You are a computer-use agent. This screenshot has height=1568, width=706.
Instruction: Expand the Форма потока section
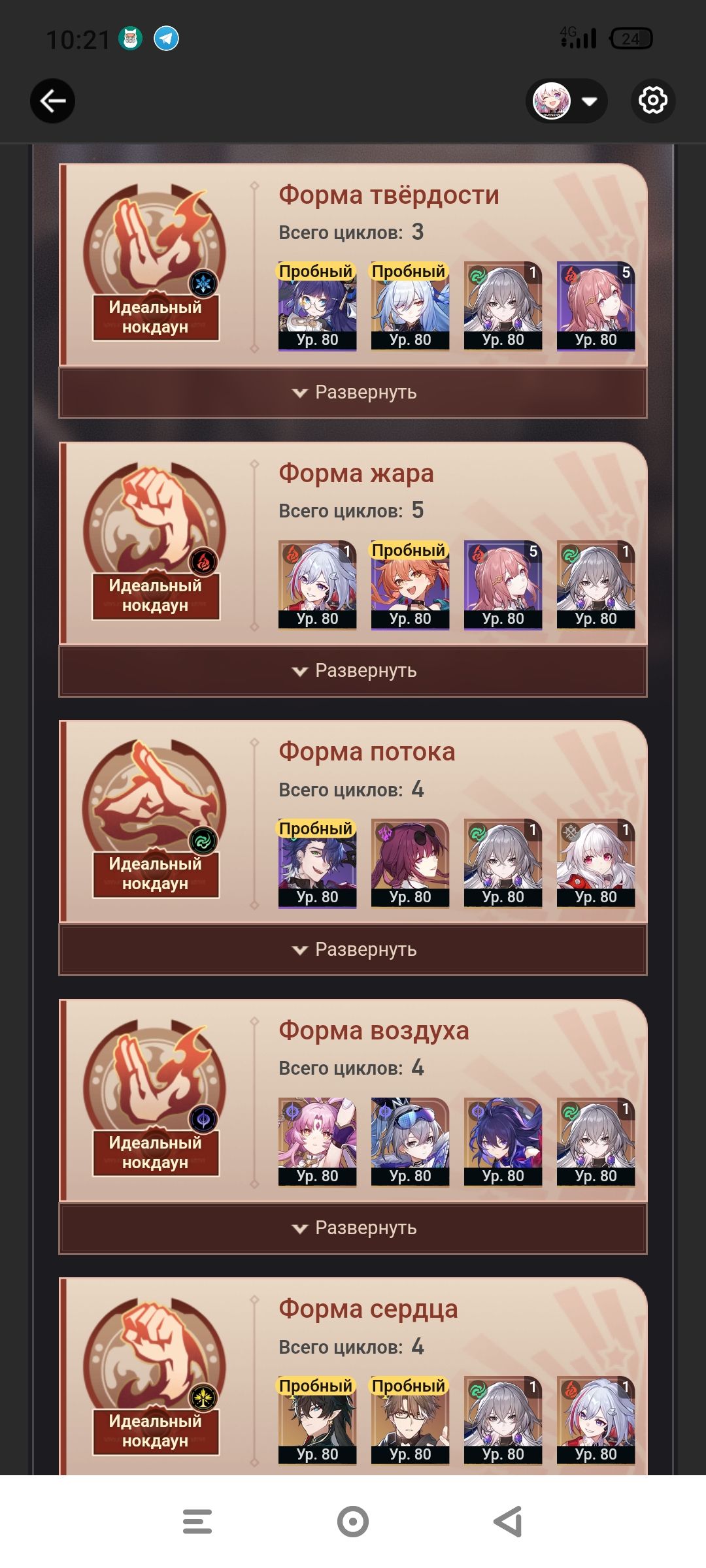tap(353, 950)
